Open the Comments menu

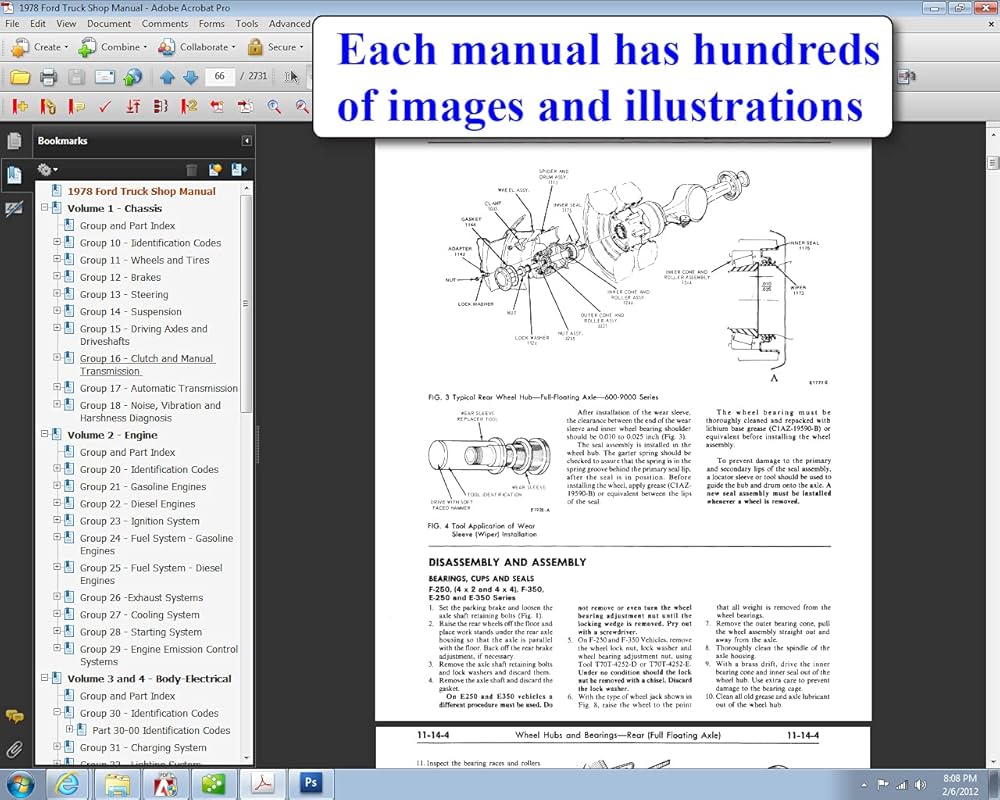click(x=164, y=23)
